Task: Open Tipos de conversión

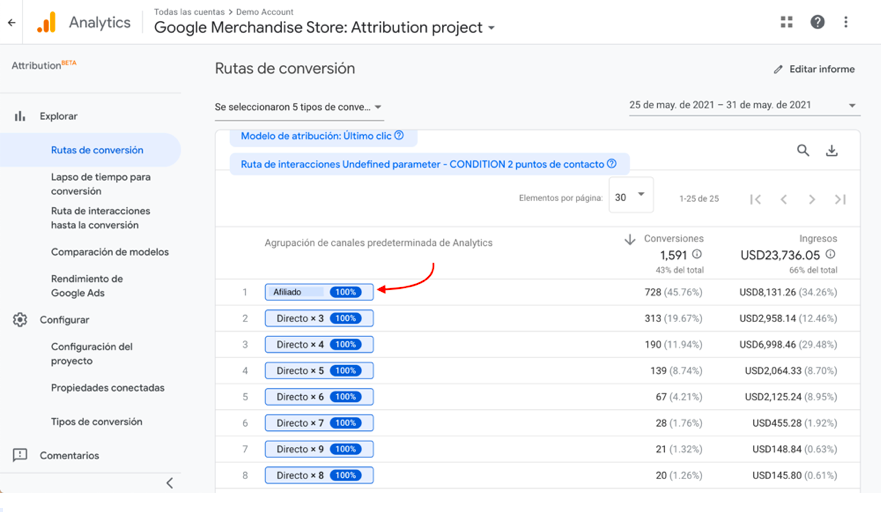Action: click(x=96, y=422)
